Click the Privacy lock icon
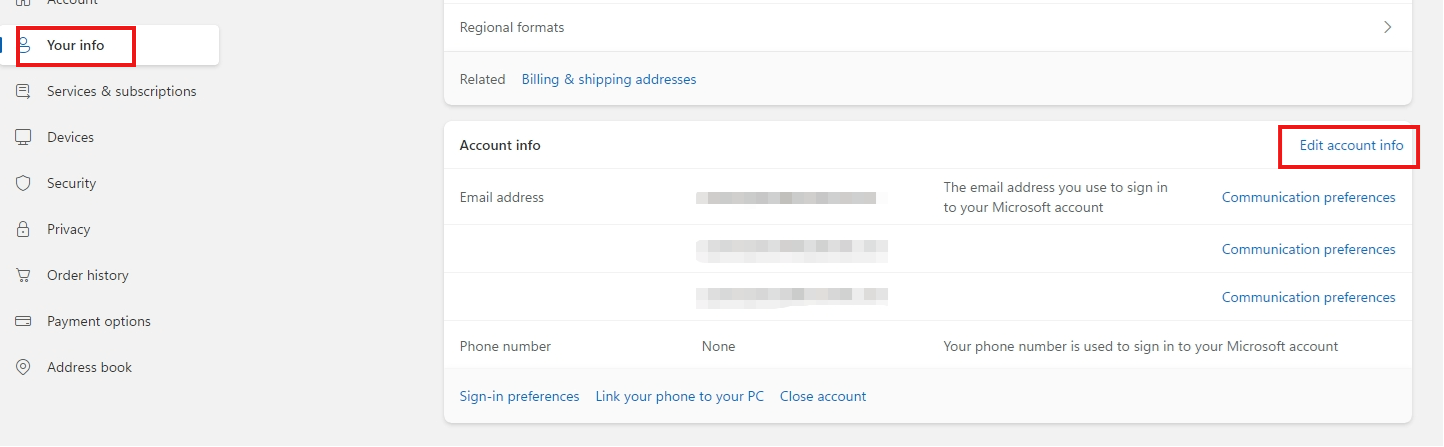 point(23,229)
